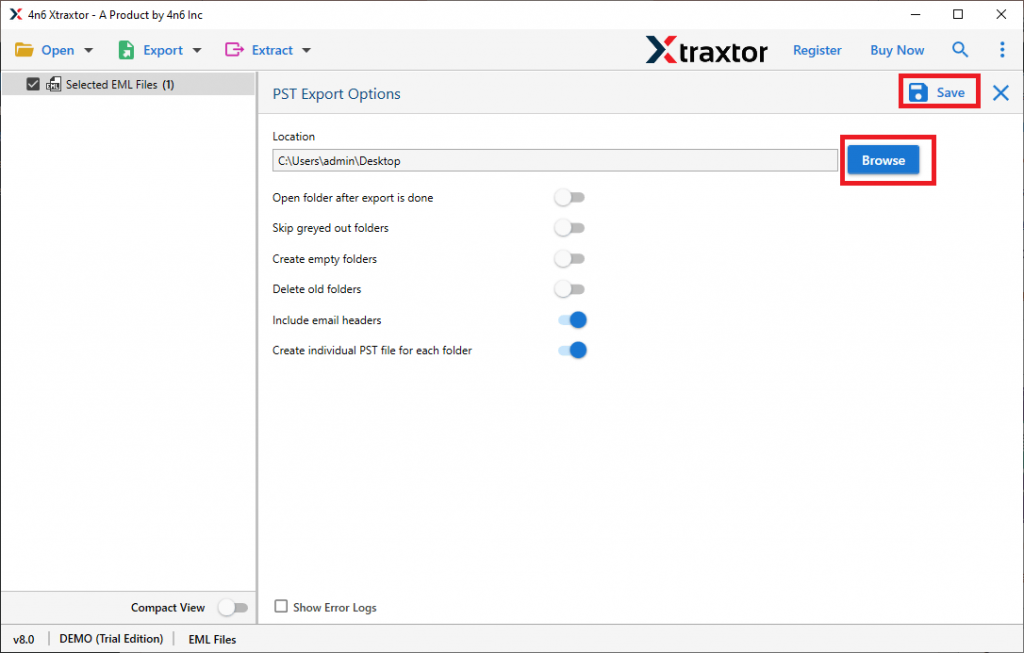
Task: Click the v8.0 version label
Action: point(24,639)
